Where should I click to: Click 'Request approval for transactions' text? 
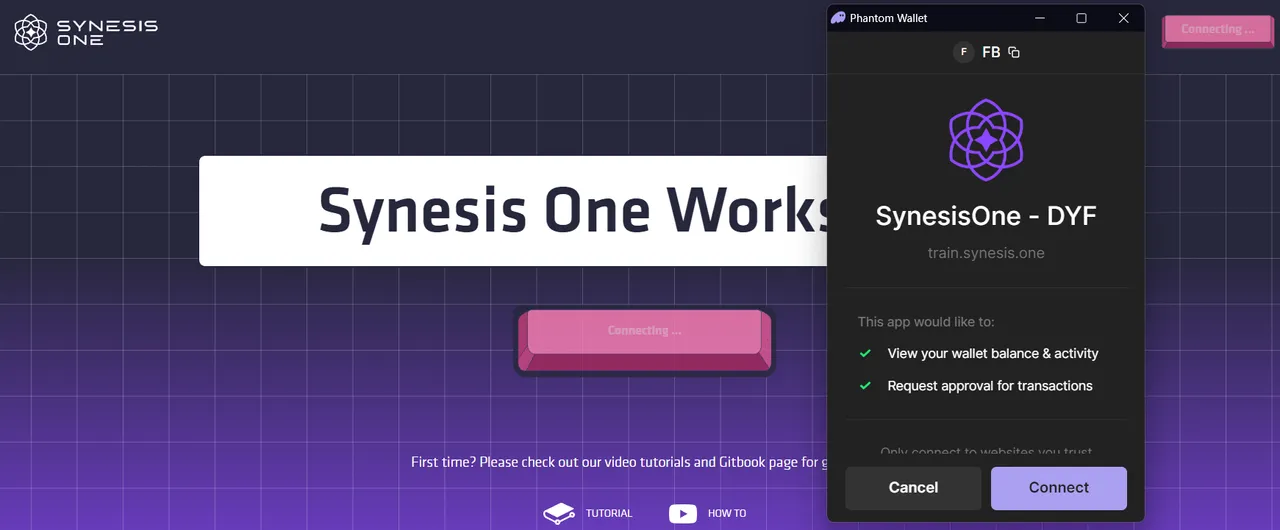990,385
